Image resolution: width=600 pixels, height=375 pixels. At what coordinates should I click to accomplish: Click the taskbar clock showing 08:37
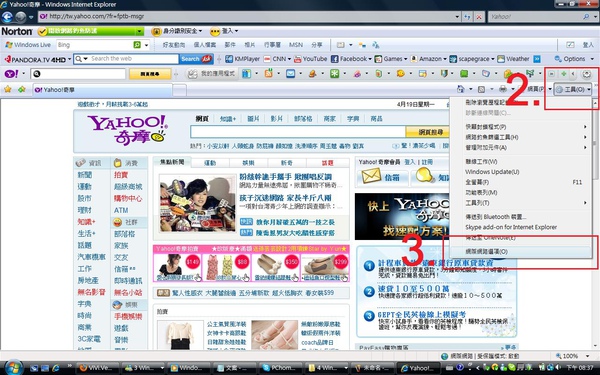579,368
